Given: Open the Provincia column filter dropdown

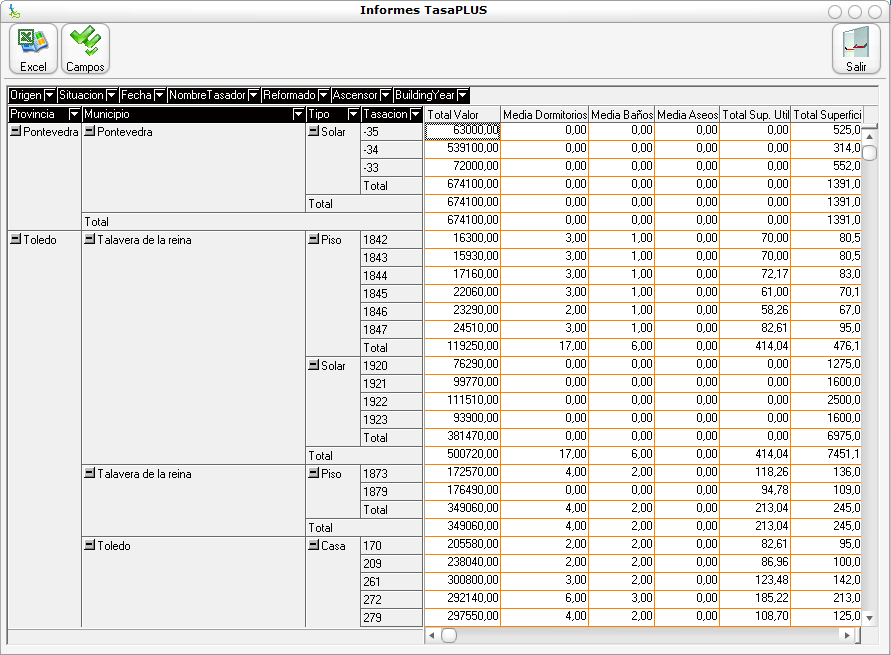Looking at the screenshot, I should 73,115.
